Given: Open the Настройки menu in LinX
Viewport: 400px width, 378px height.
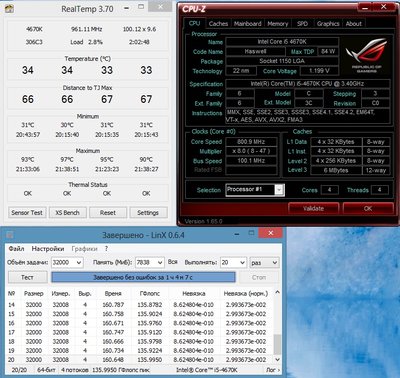Looking at the screenshot, I should 48,249.
